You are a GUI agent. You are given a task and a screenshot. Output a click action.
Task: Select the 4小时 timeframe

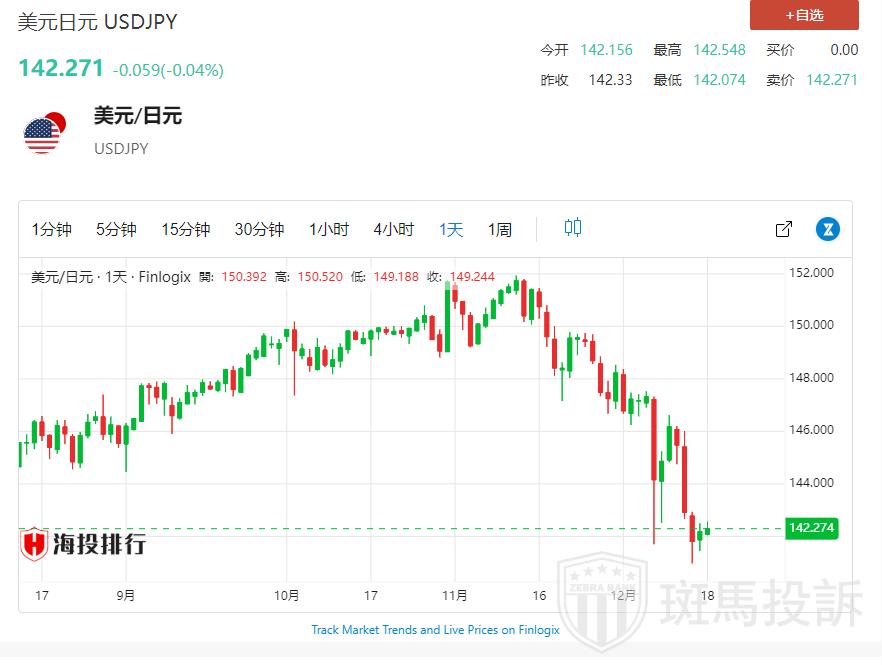393,230
